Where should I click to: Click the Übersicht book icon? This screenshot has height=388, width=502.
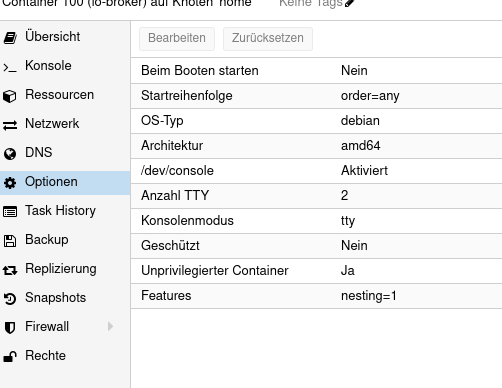[x=10, y=37]
